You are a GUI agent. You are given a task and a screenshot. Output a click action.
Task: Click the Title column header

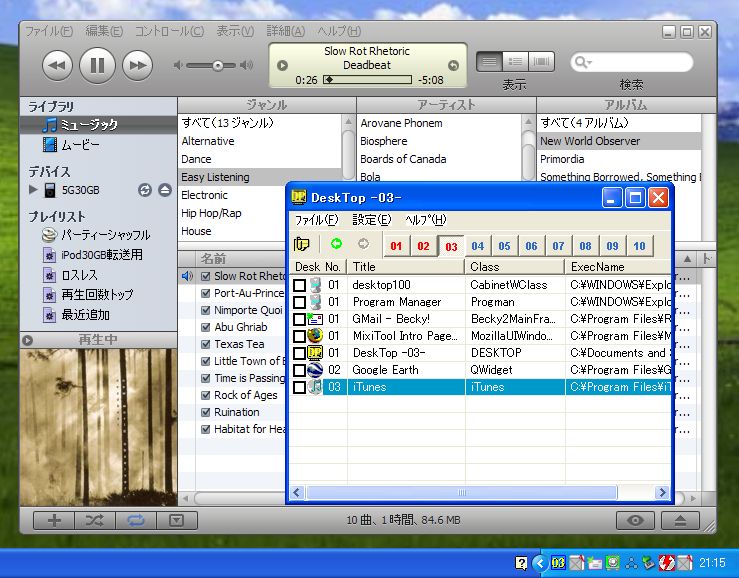(x=406, y=267)
